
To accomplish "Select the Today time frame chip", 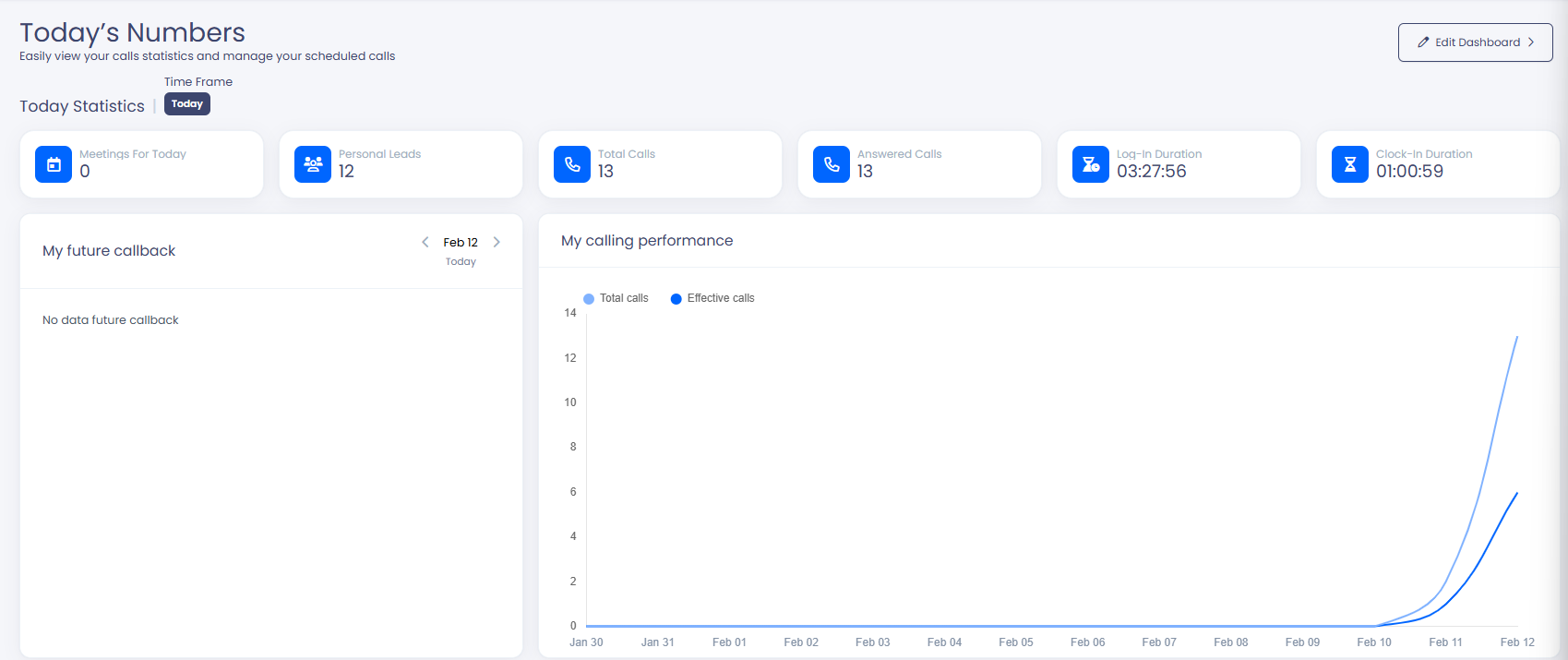I will (187, 104).
